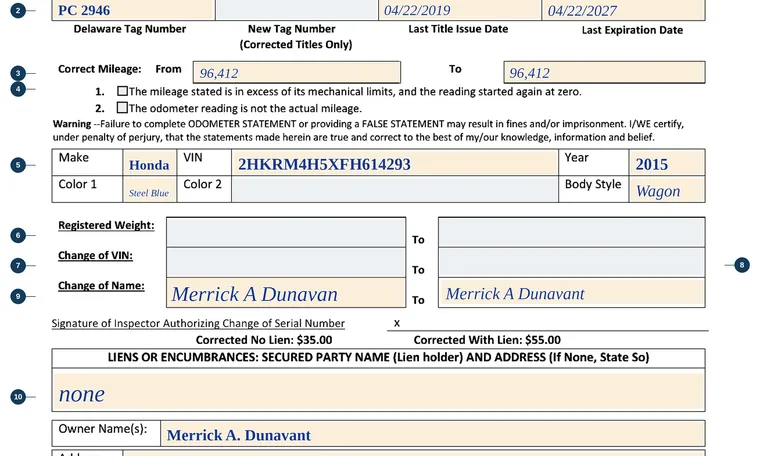This screenshot has height=456, width=760.
Task: Edit the new name Merrick A Dunavant
Action: click(571, 293)
